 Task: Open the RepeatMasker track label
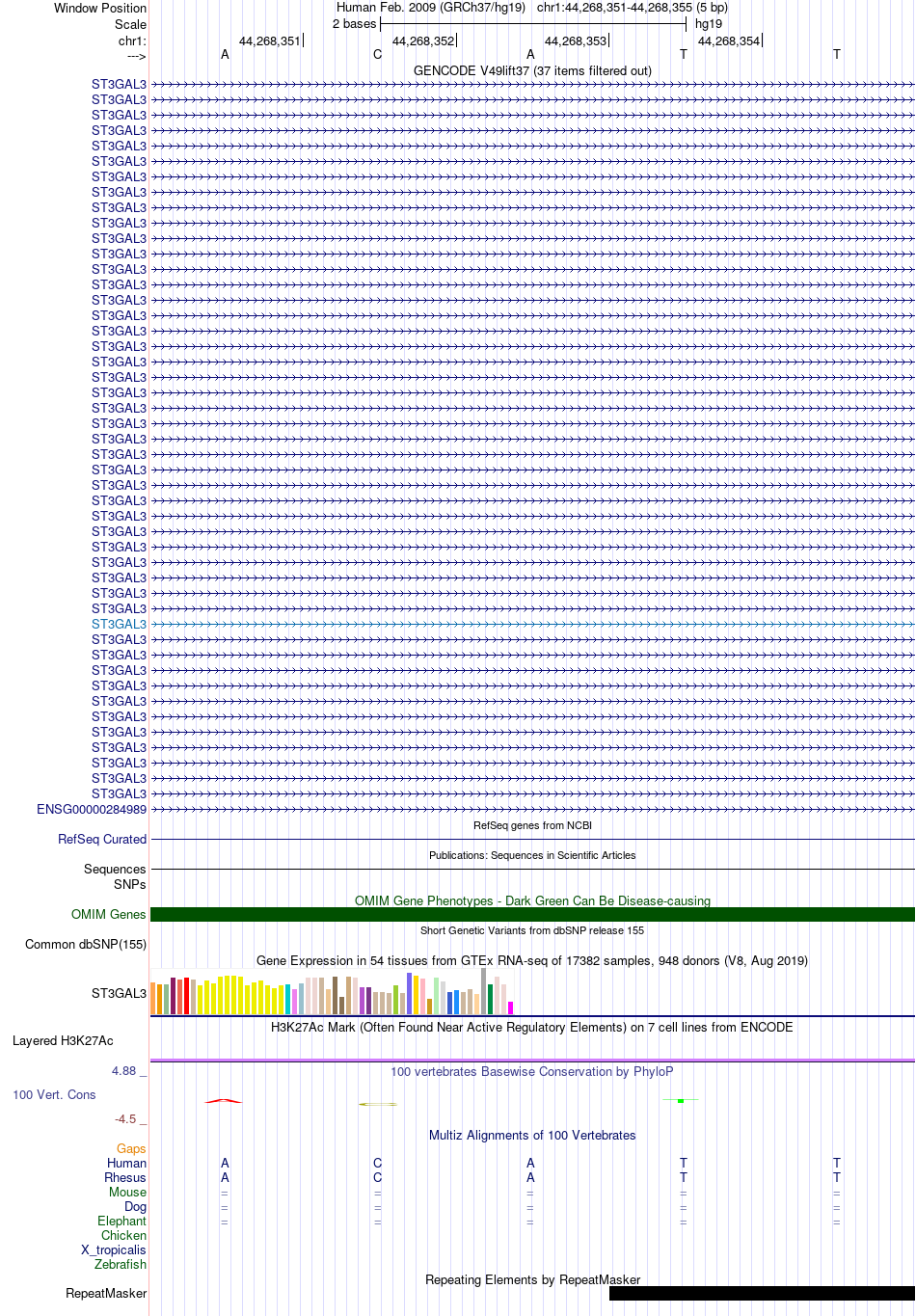tap(106, 1293)
